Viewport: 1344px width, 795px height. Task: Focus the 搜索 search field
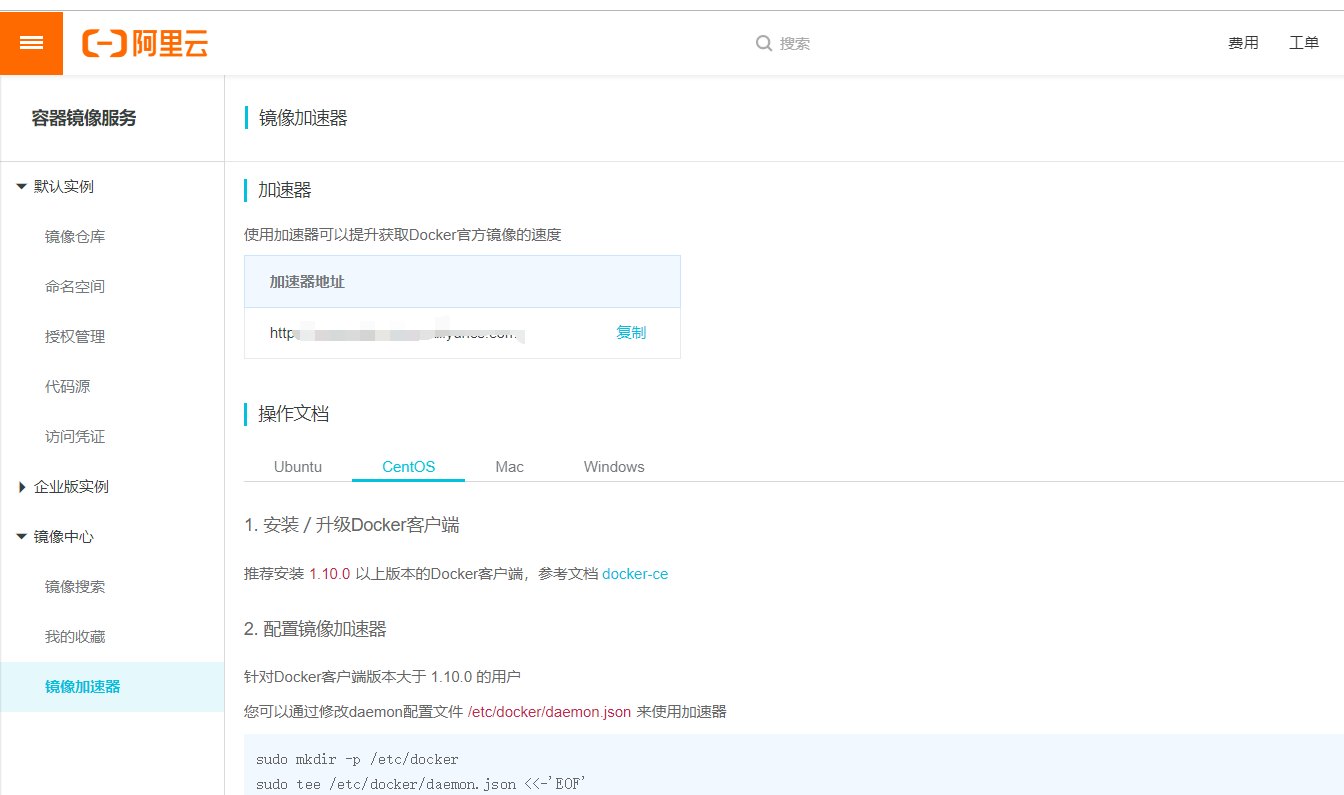[x=795, y=43]
